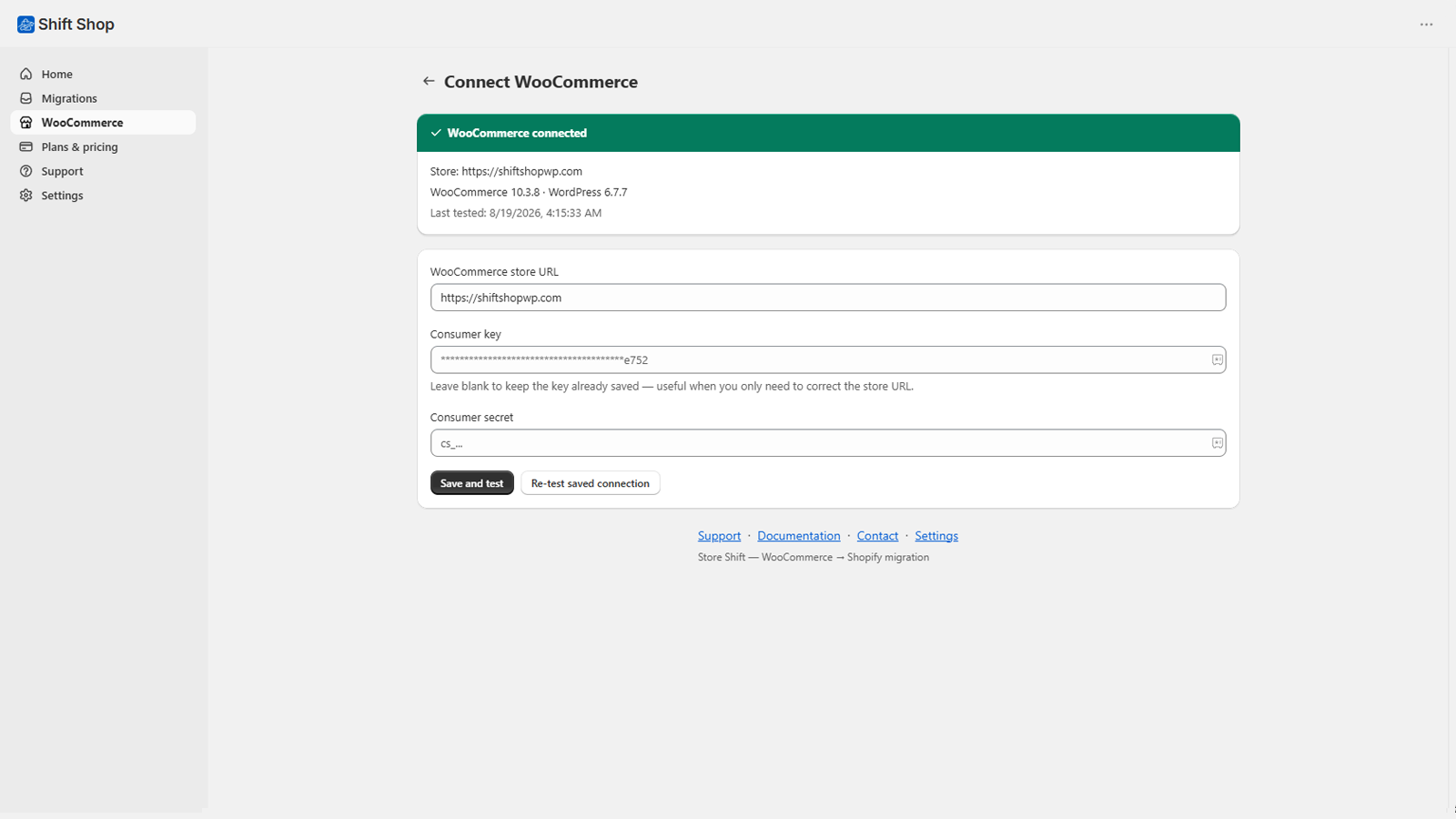The width and height of the screenshot is (1456, 819).
Task: Click the WooCommerce 10.3.8 · WordPress 6.7.7 text
Action: [529, 192]
